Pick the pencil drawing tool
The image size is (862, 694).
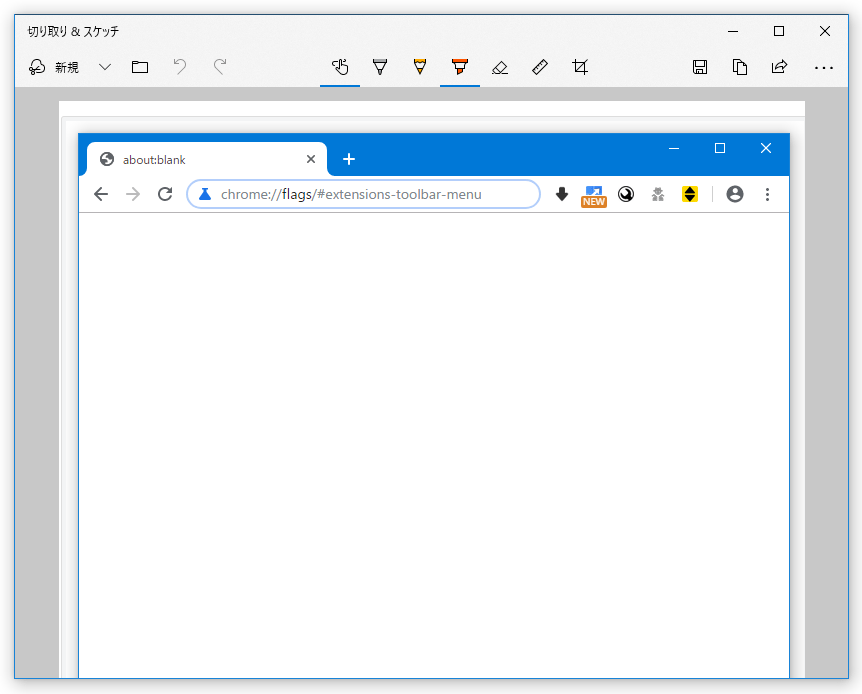[420, 67]
